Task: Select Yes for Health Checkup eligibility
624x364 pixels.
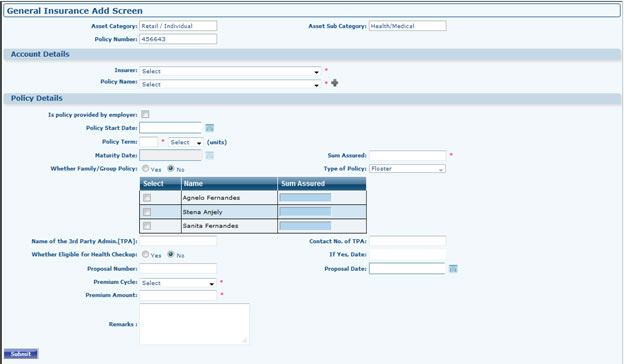Action: 146,254
